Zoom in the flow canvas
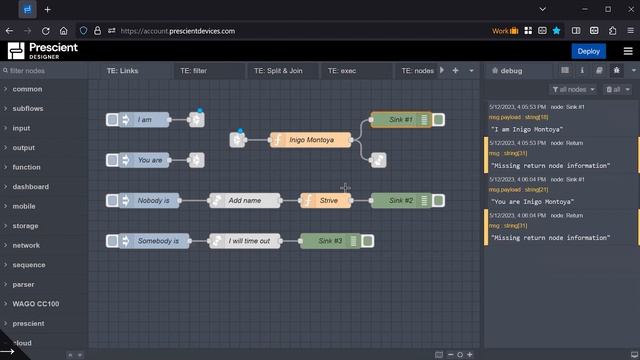 (x=470, y=355)
